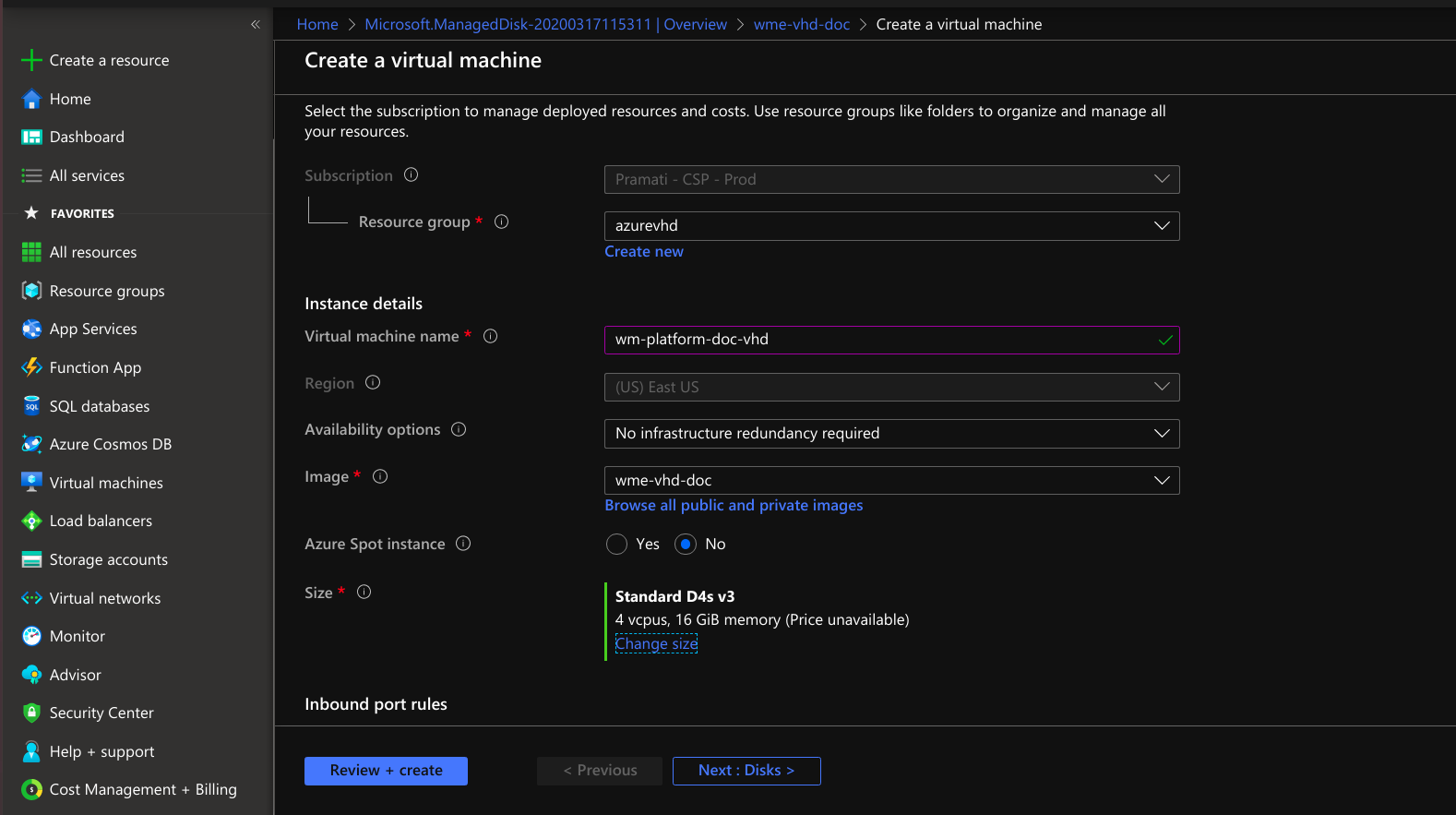Show info tooltip for Azure Spot instance

pos(463,544)
